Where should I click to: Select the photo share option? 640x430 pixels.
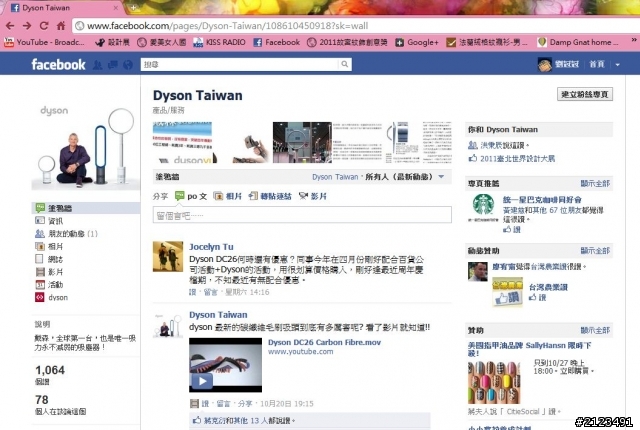click(x=228, y=196)
